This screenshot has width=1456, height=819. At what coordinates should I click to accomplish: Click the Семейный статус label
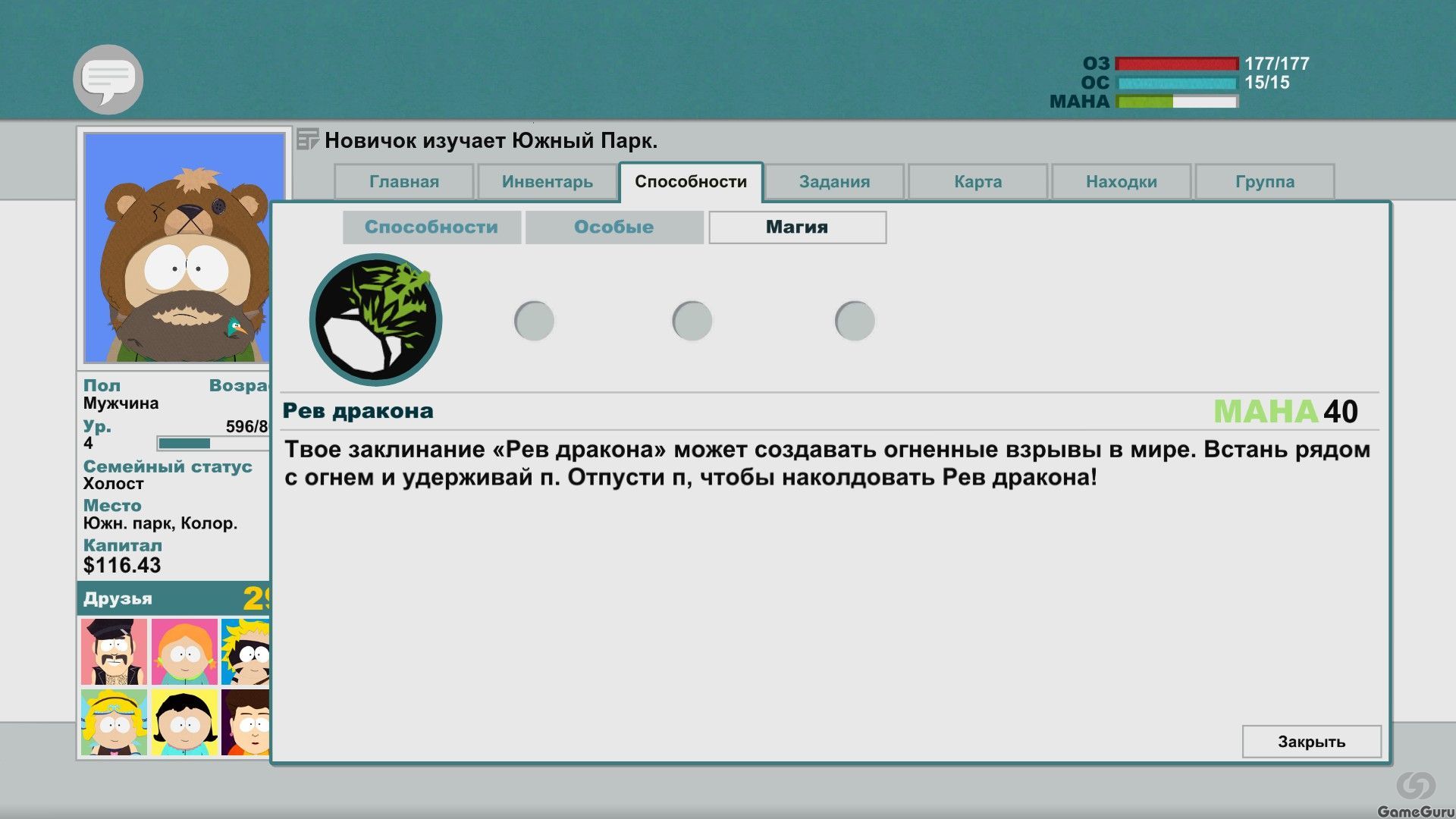168,466
